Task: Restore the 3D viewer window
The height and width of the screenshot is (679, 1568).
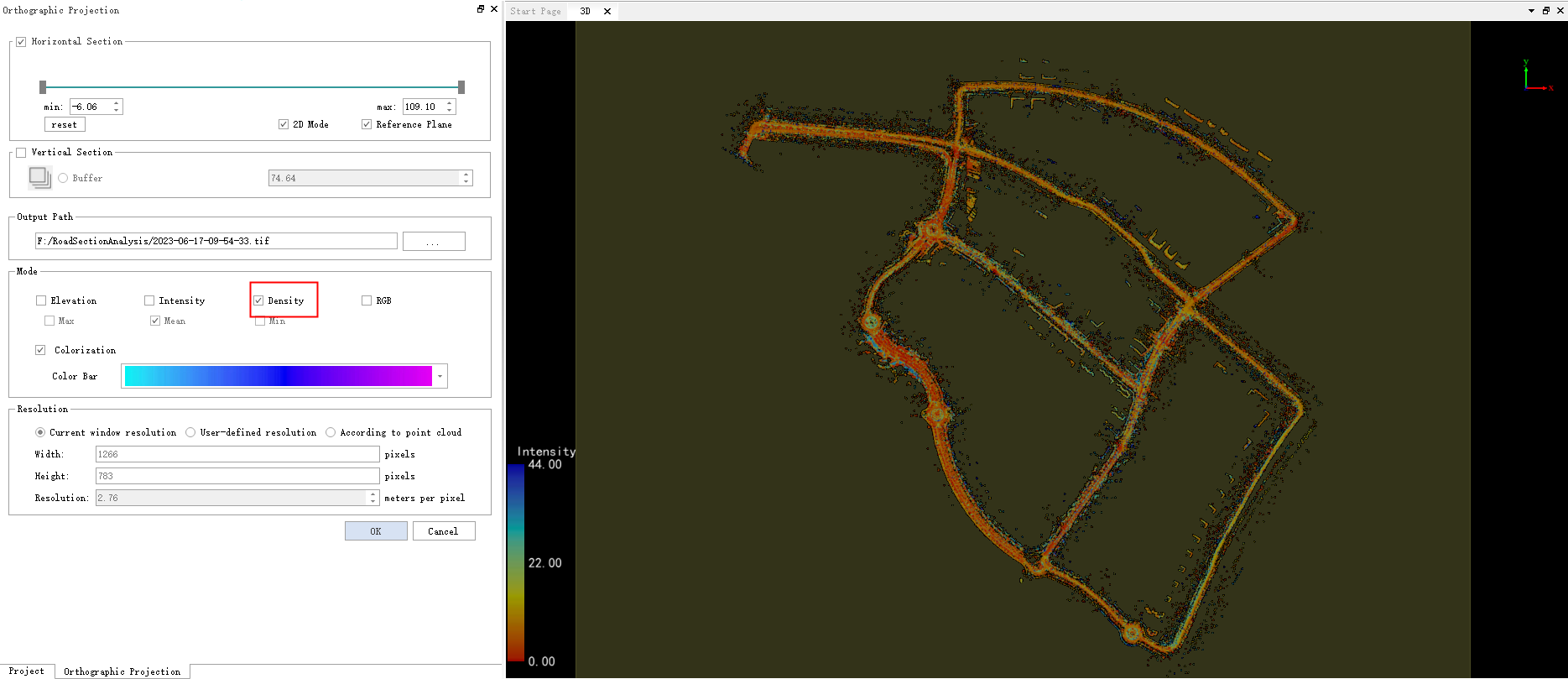Action: click(1546, 11)
